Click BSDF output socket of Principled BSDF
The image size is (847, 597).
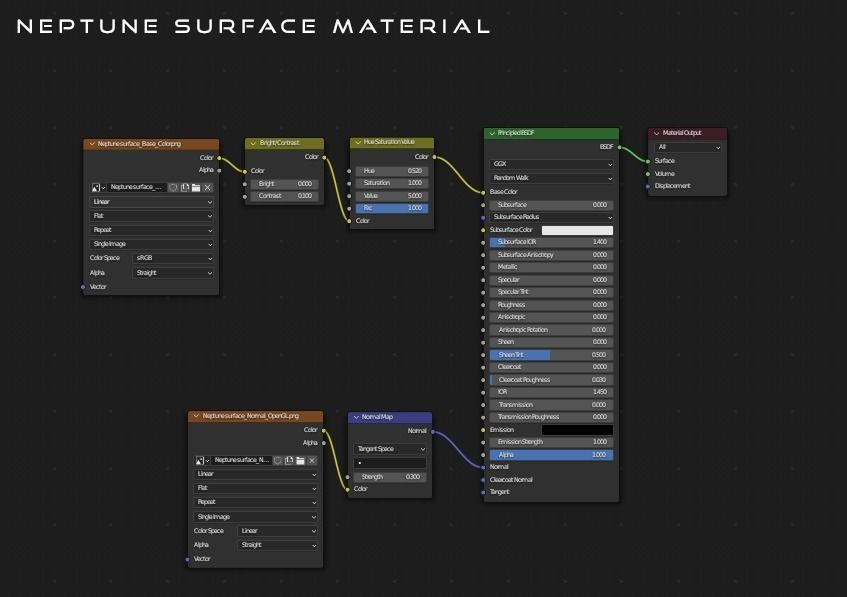pos(620,147)
